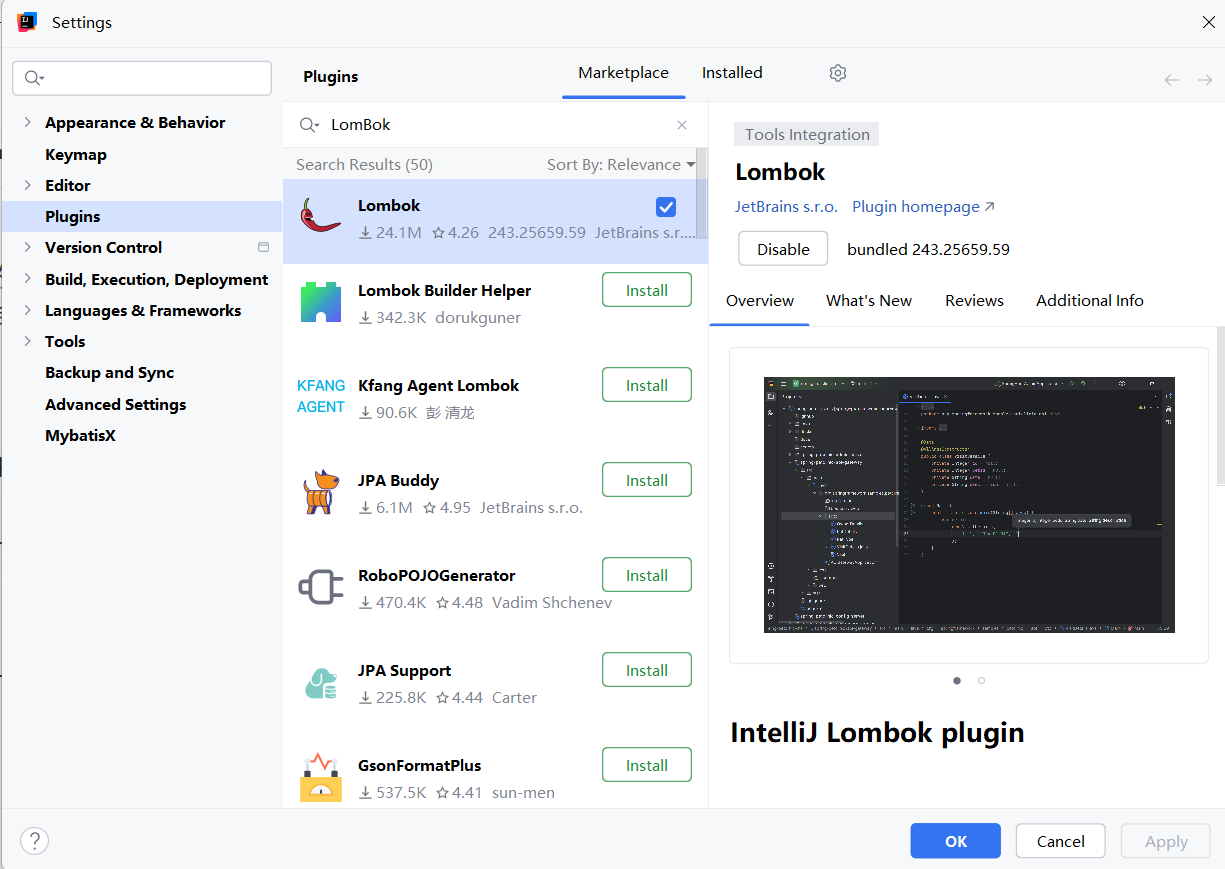Screen dimensions: 1225x869
Task: Show the first screenshot via pagination dot
Action: coord(957,680)
